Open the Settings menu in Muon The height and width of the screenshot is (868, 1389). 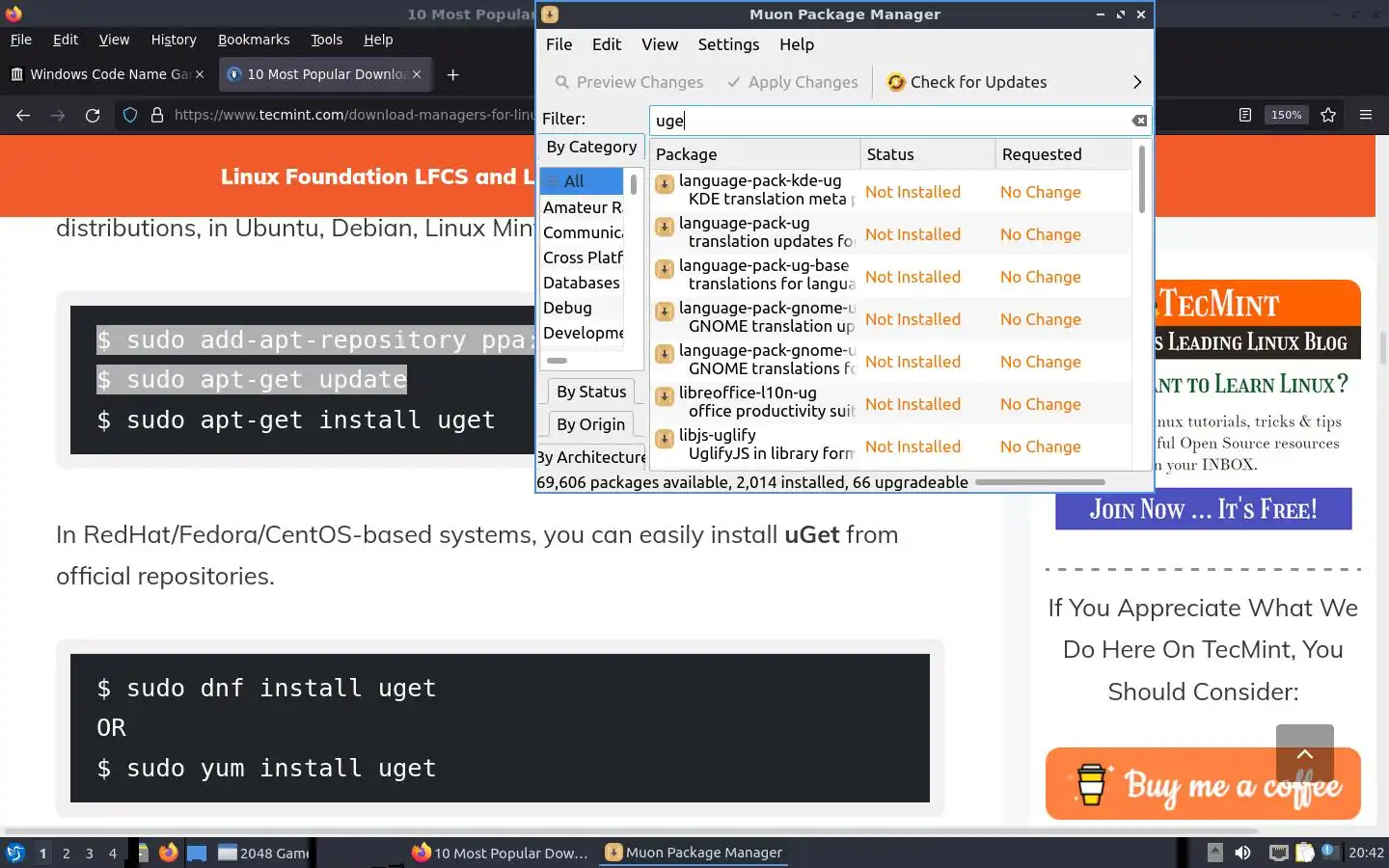click(728, 44)
